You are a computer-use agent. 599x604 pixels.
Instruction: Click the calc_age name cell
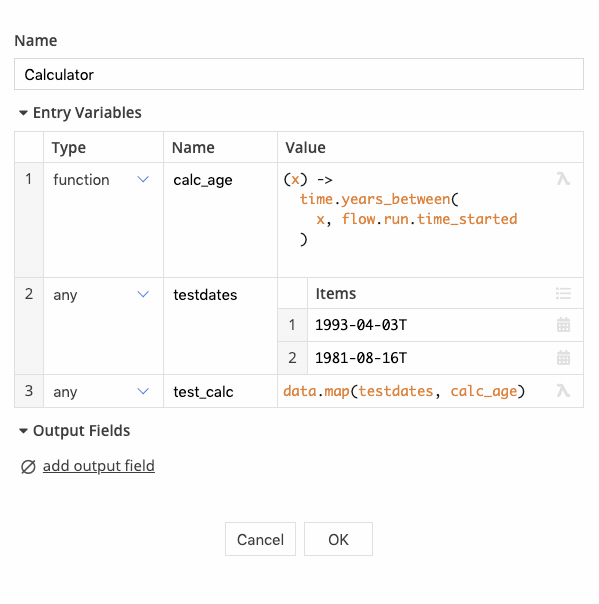point(220,220)
